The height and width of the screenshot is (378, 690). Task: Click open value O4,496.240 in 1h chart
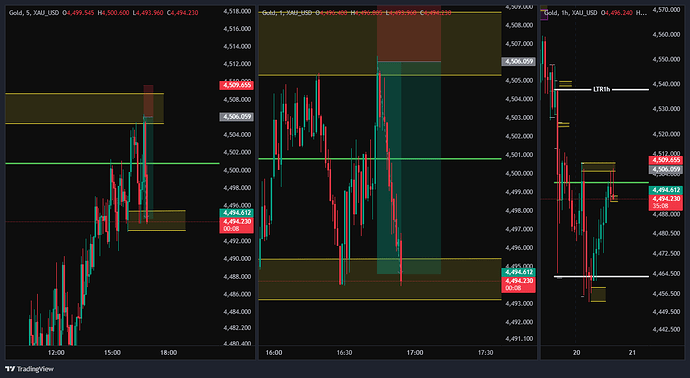617,13
